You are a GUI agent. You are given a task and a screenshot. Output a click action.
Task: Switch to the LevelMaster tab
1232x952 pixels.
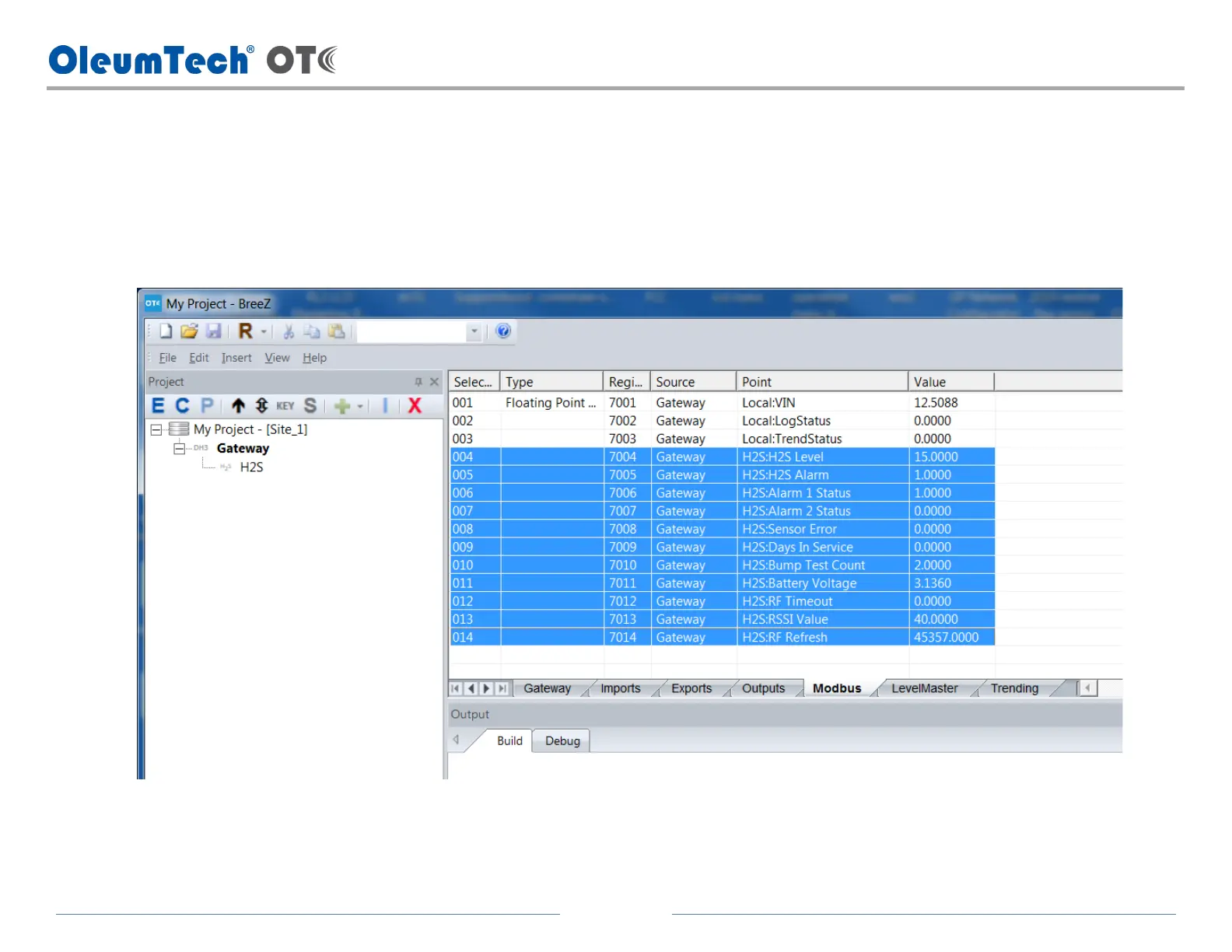[925, 688]
